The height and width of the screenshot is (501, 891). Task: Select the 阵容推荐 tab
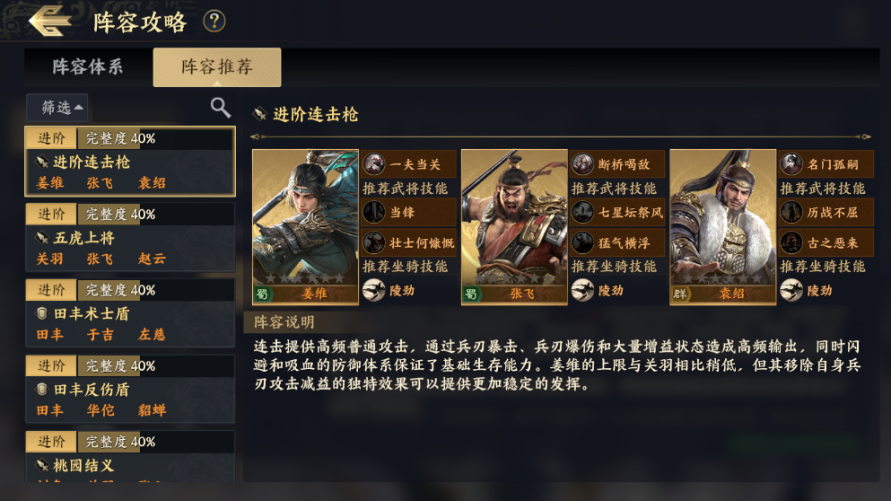(217, 68)
